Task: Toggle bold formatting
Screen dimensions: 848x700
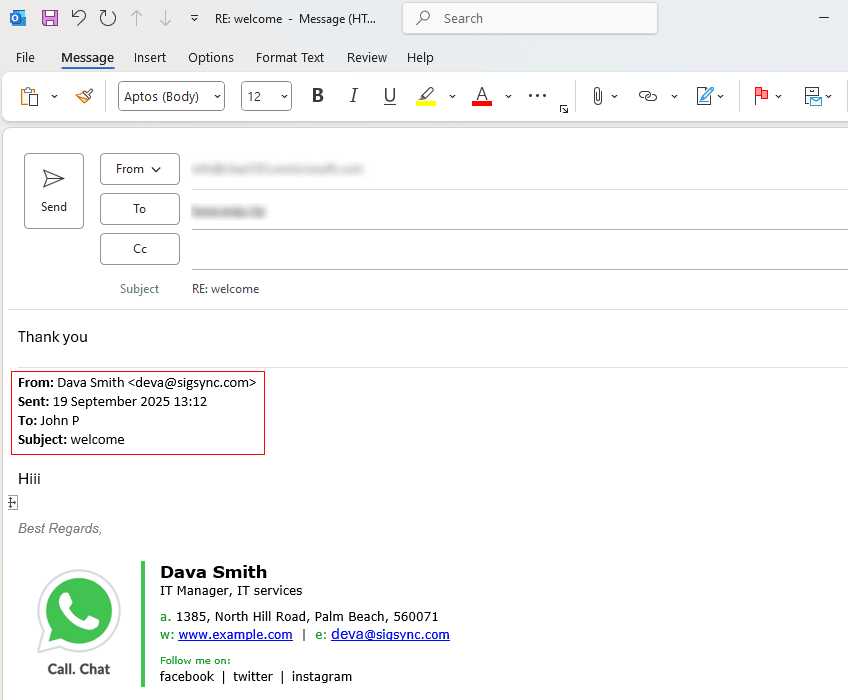Action: coord(318,96)
